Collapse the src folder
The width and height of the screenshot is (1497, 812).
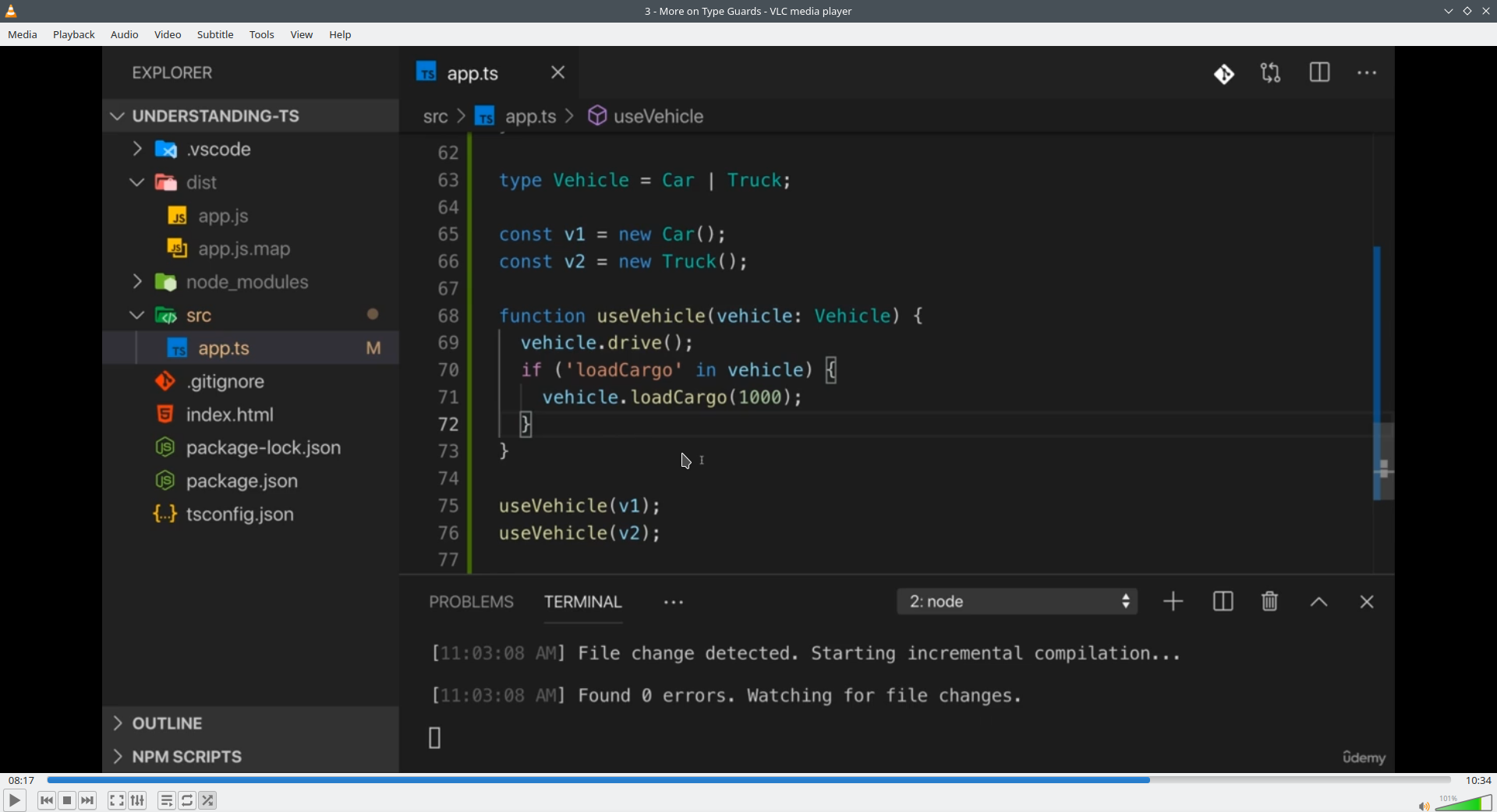coord(137,316)
